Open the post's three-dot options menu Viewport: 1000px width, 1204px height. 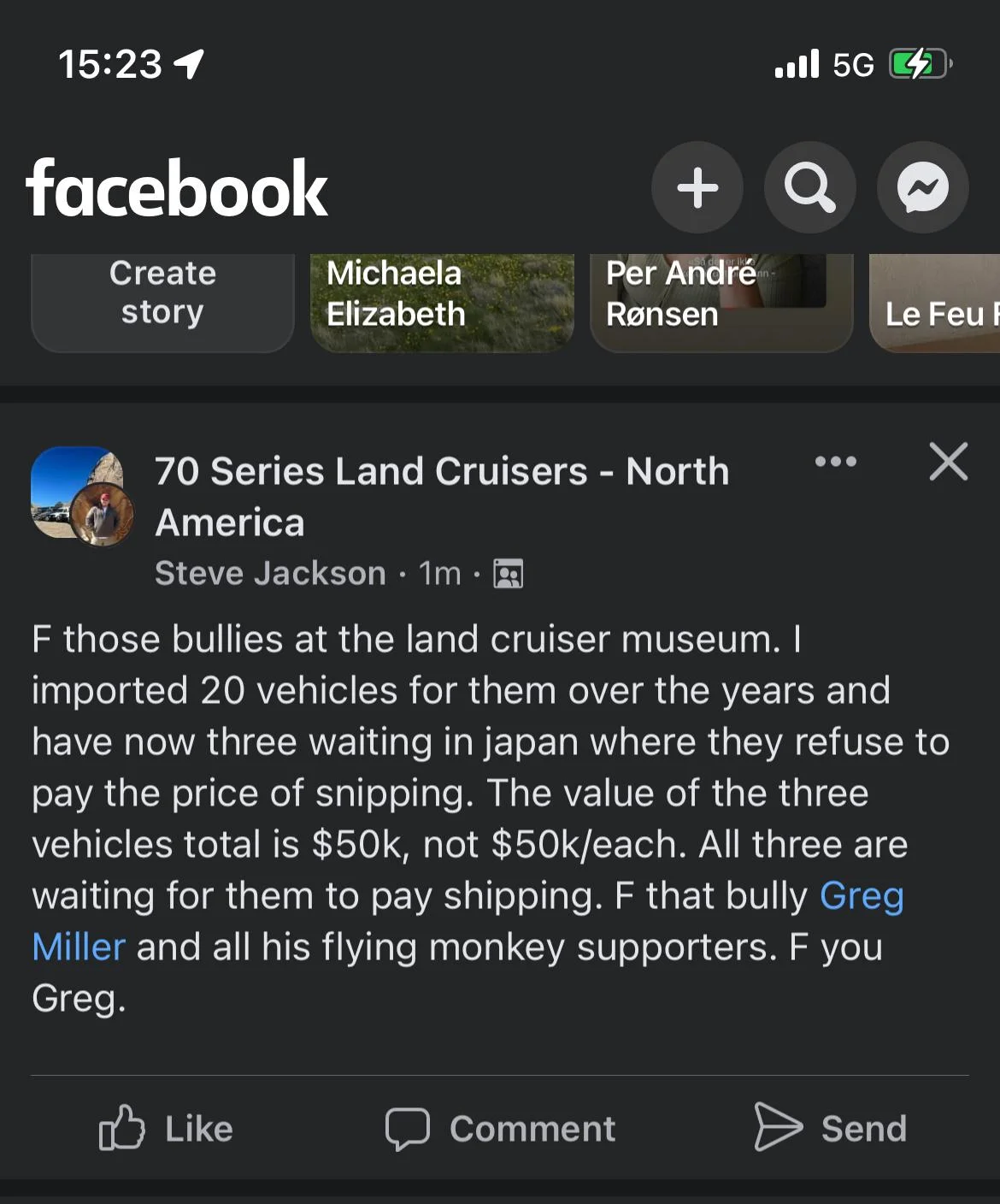(835, 462)
